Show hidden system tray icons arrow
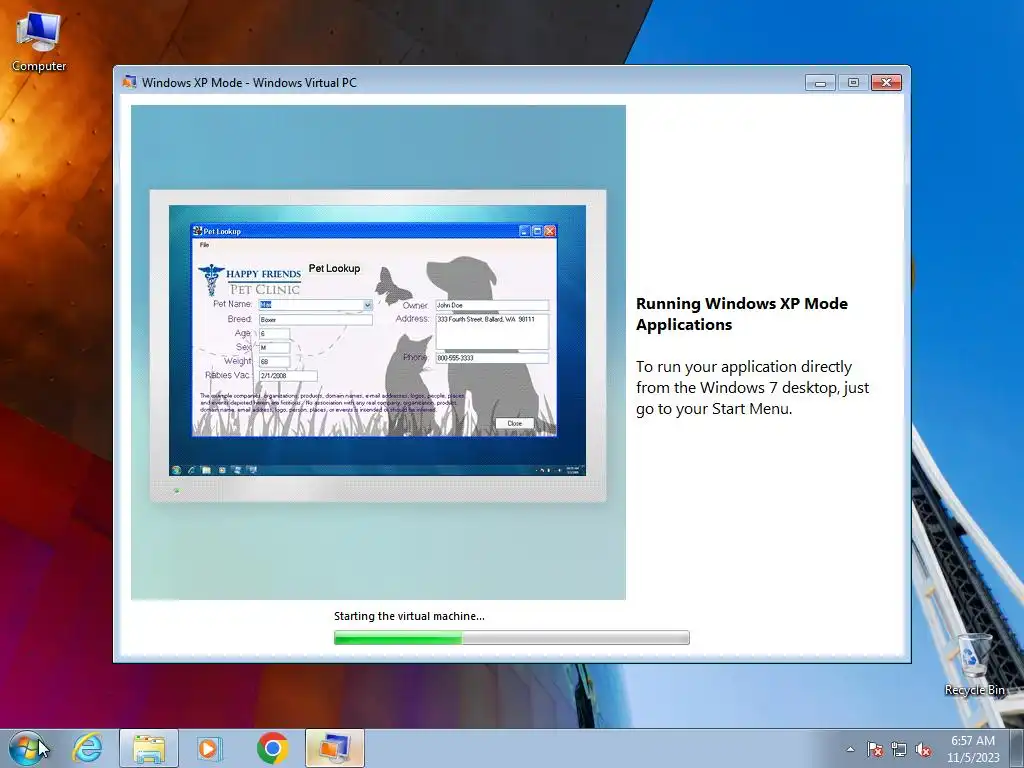The height and width of the screenshot is (768, 1024). click(x=850, y=749)
